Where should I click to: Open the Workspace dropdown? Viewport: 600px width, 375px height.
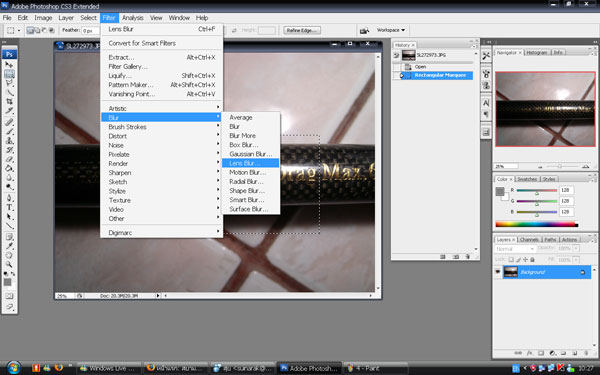pos(391,30)
